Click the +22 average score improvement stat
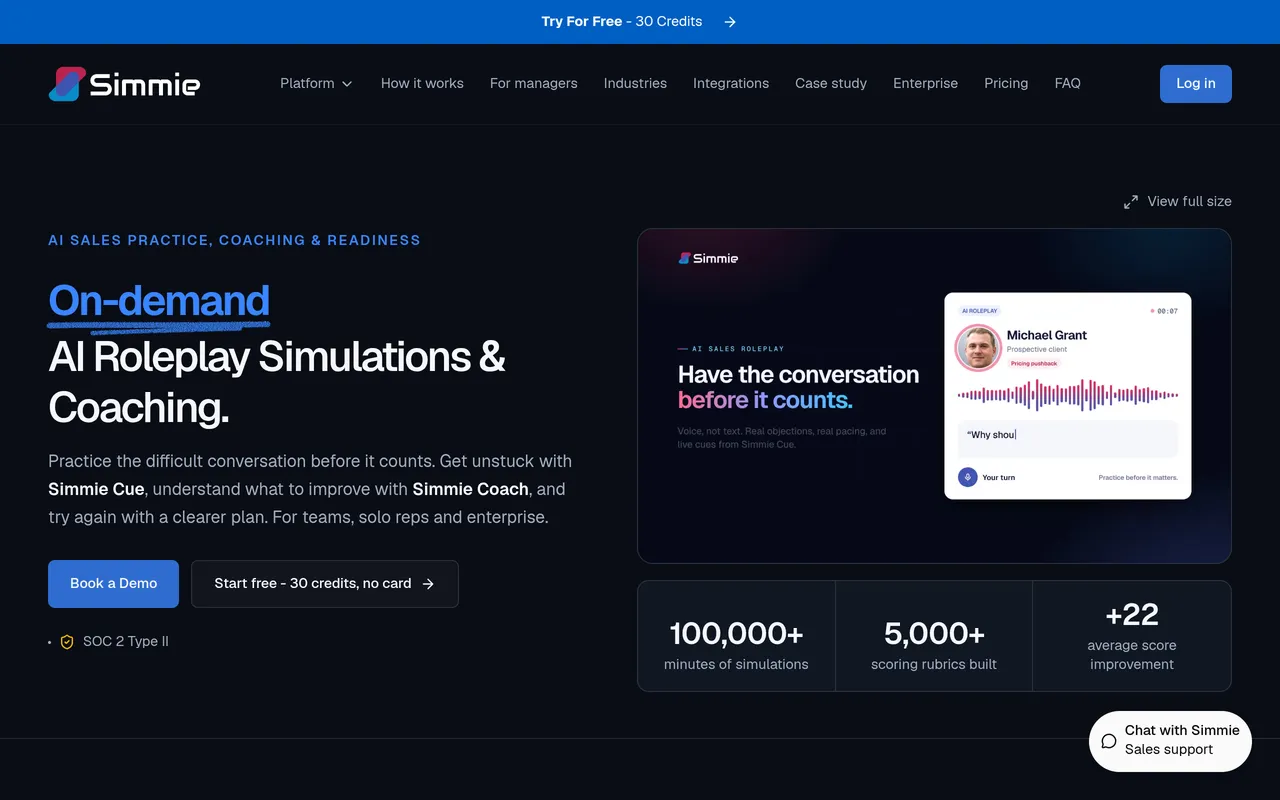Viewport: 1280px width, 800px height. tap(1132, 636)
